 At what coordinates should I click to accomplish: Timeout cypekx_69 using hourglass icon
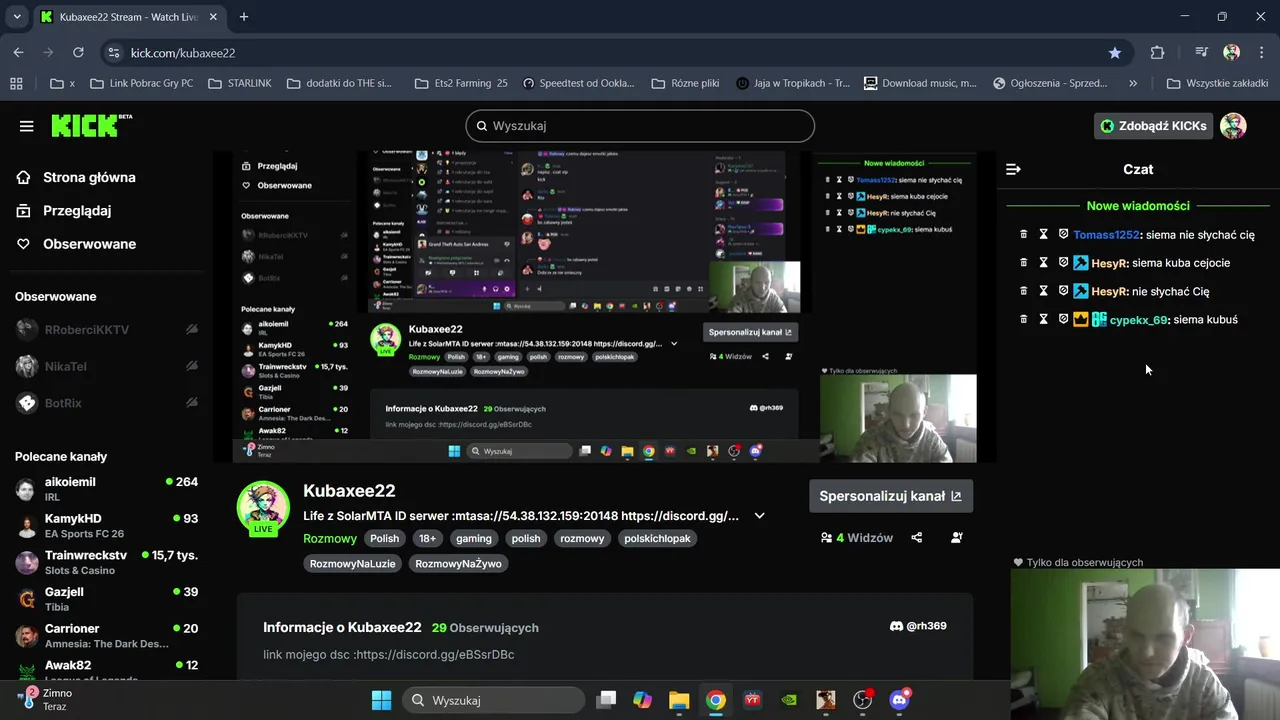tap(1043, 319)
